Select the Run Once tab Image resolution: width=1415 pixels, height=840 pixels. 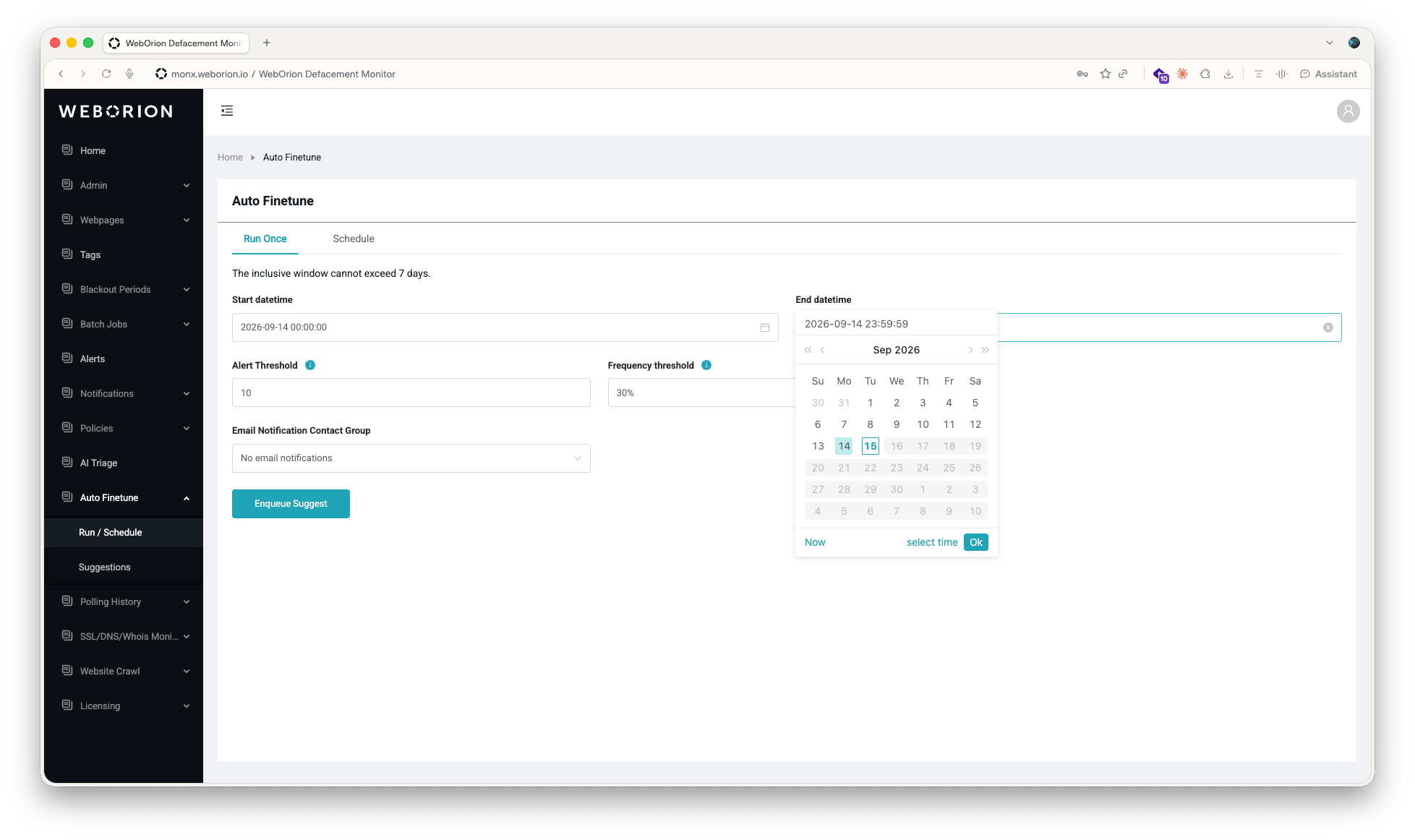(265, 239)
